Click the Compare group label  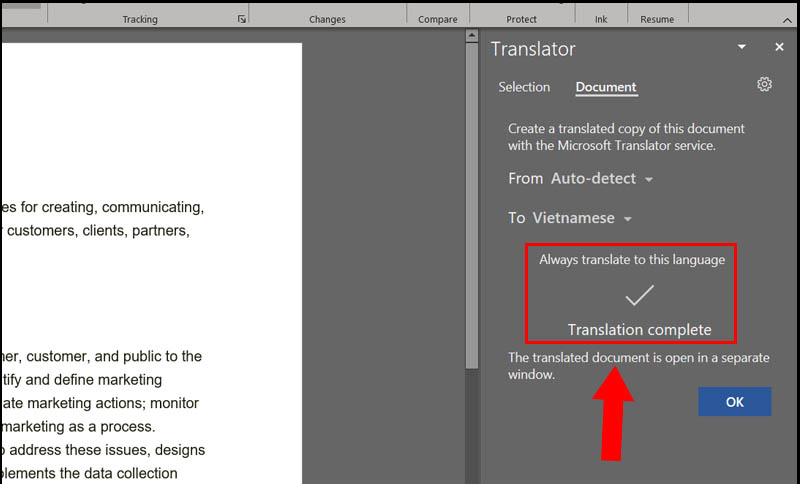tap(438, 19)
